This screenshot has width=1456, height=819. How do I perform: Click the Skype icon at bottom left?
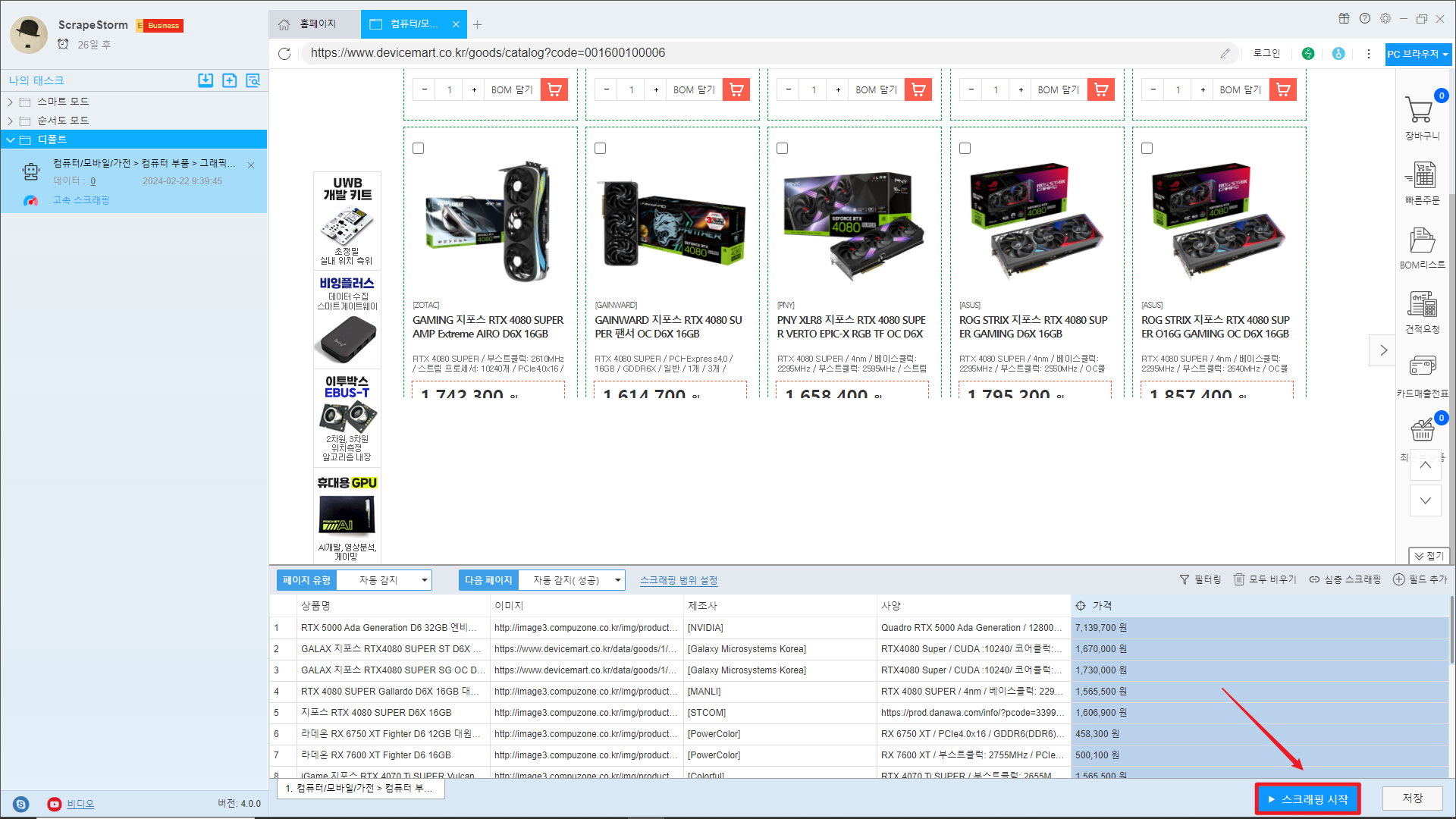[21, 804]
